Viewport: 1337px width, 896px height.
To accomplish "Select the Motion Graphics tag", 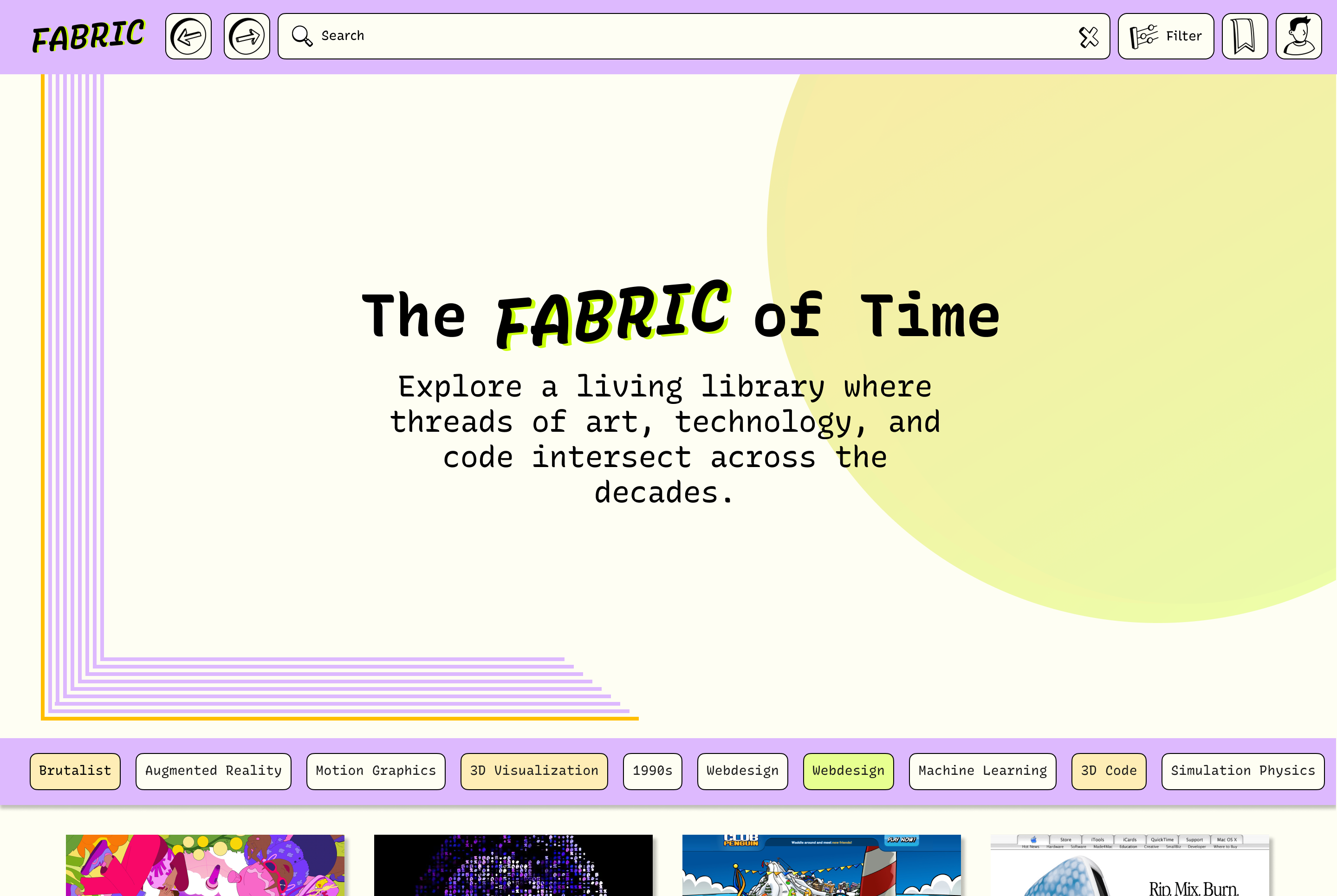I will pos(376,771).
